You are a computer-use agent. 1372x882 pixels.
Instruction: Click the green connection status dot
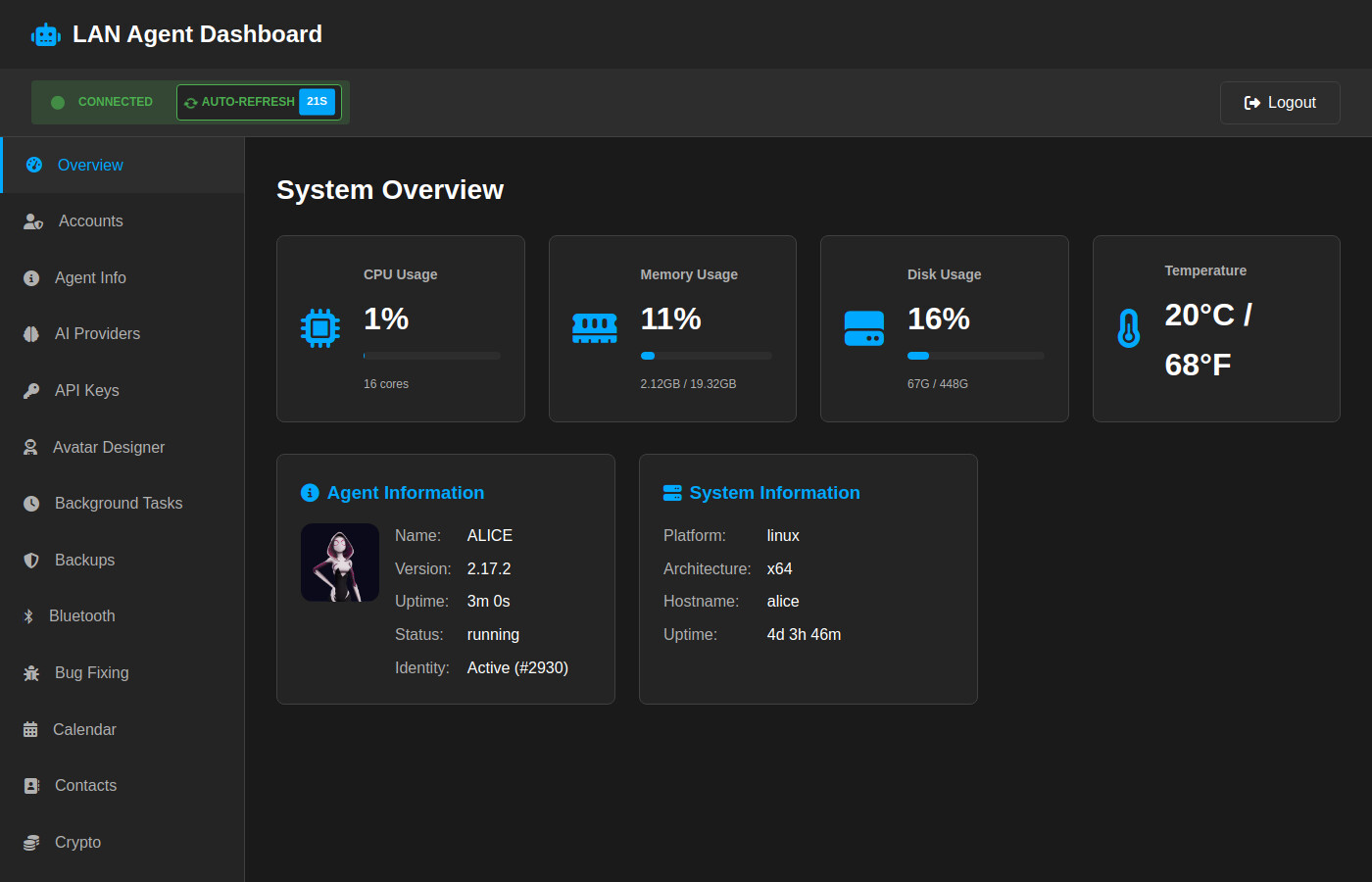(x=58, y=101)
